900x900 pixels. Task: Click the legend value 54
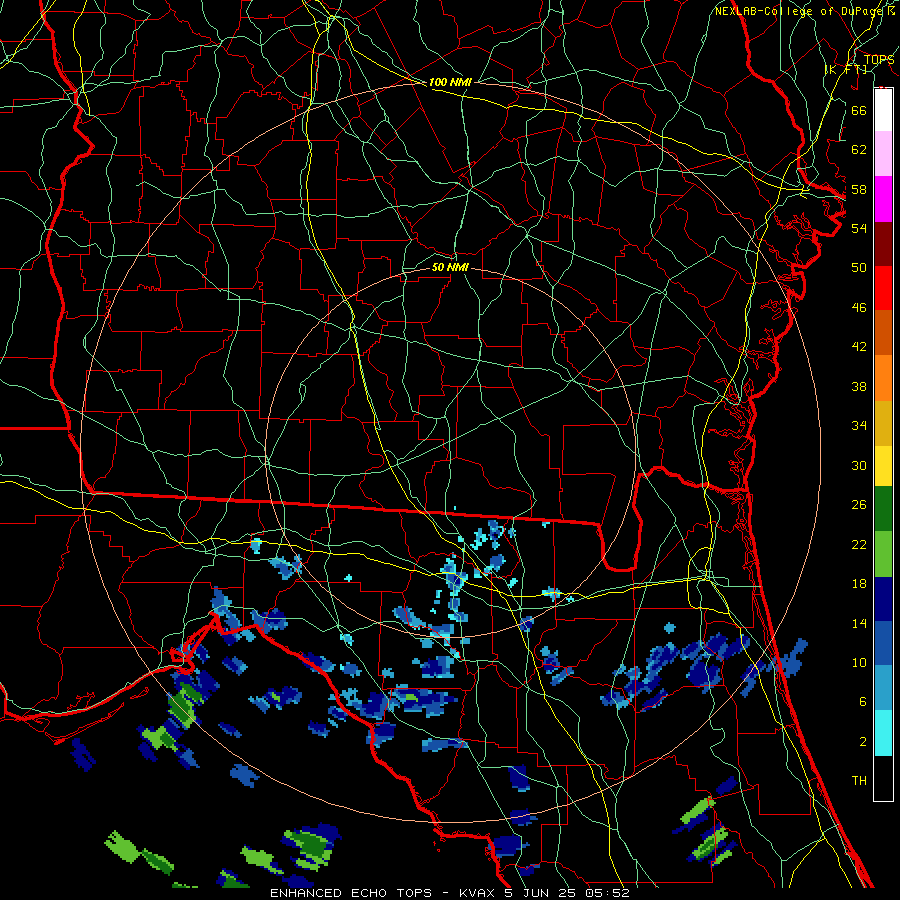pos(859,228)
